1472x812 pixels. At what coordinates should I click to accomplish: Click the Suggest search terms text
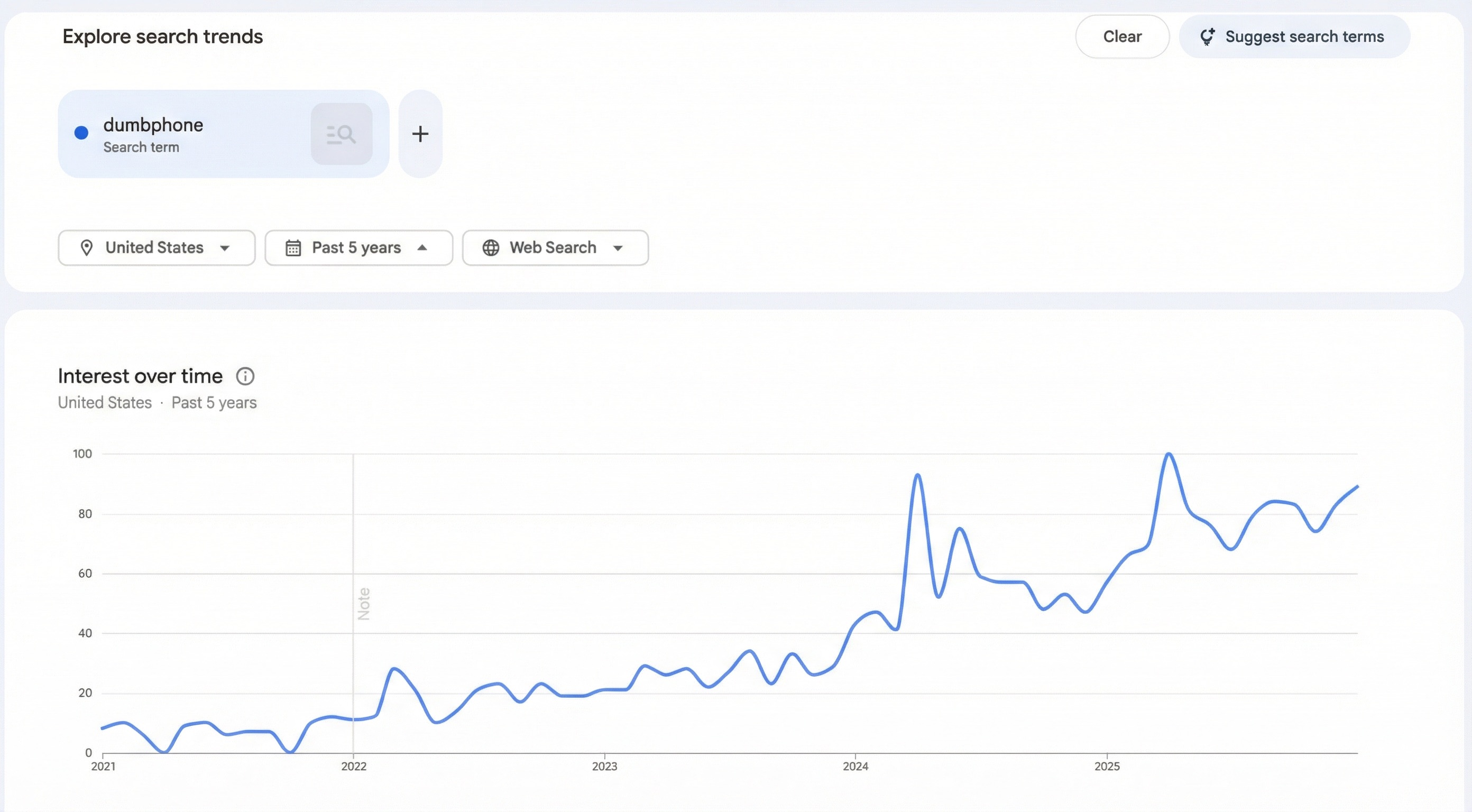click(1304, 36)
